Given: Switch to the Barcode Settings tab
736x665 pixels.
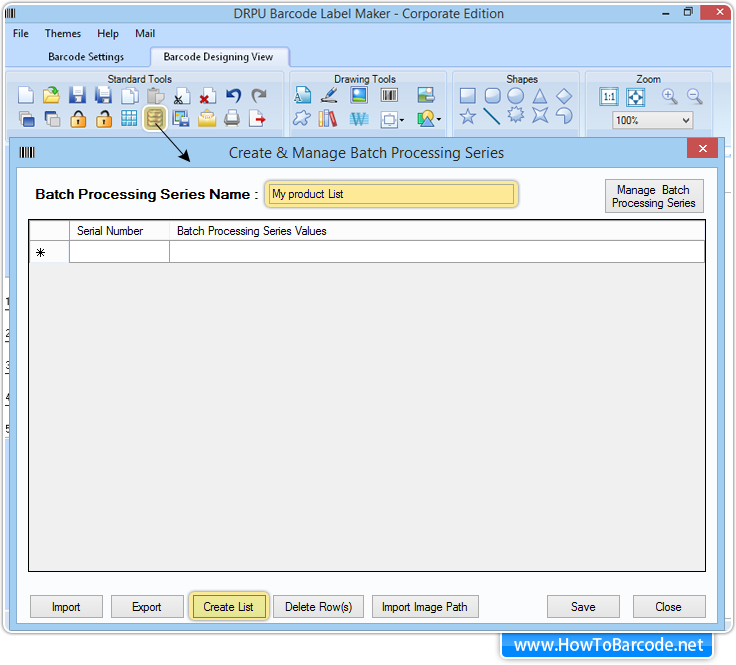Looking at the screenshot, I should (x=86, y=57).
